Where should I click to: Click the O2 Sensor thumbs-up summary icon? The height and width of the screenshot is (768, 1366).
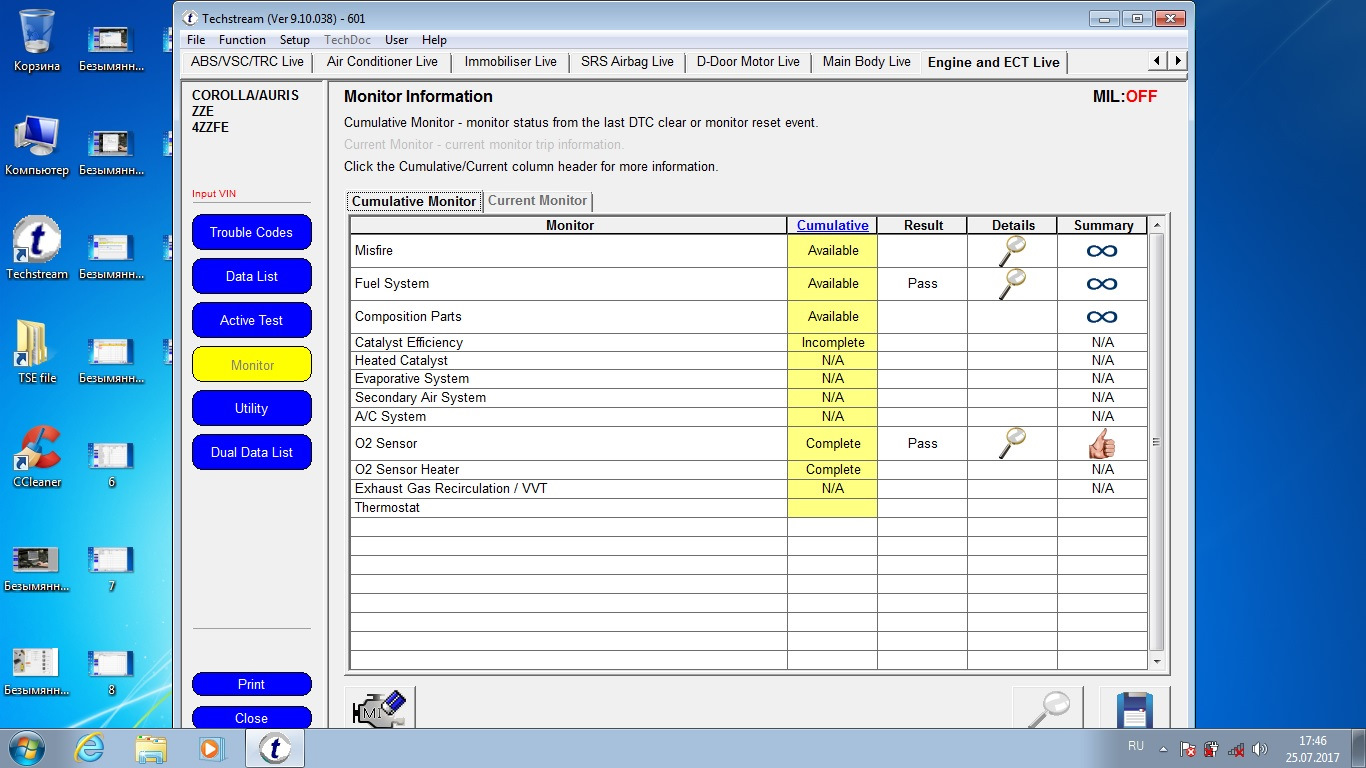[x=1102, y=443]
